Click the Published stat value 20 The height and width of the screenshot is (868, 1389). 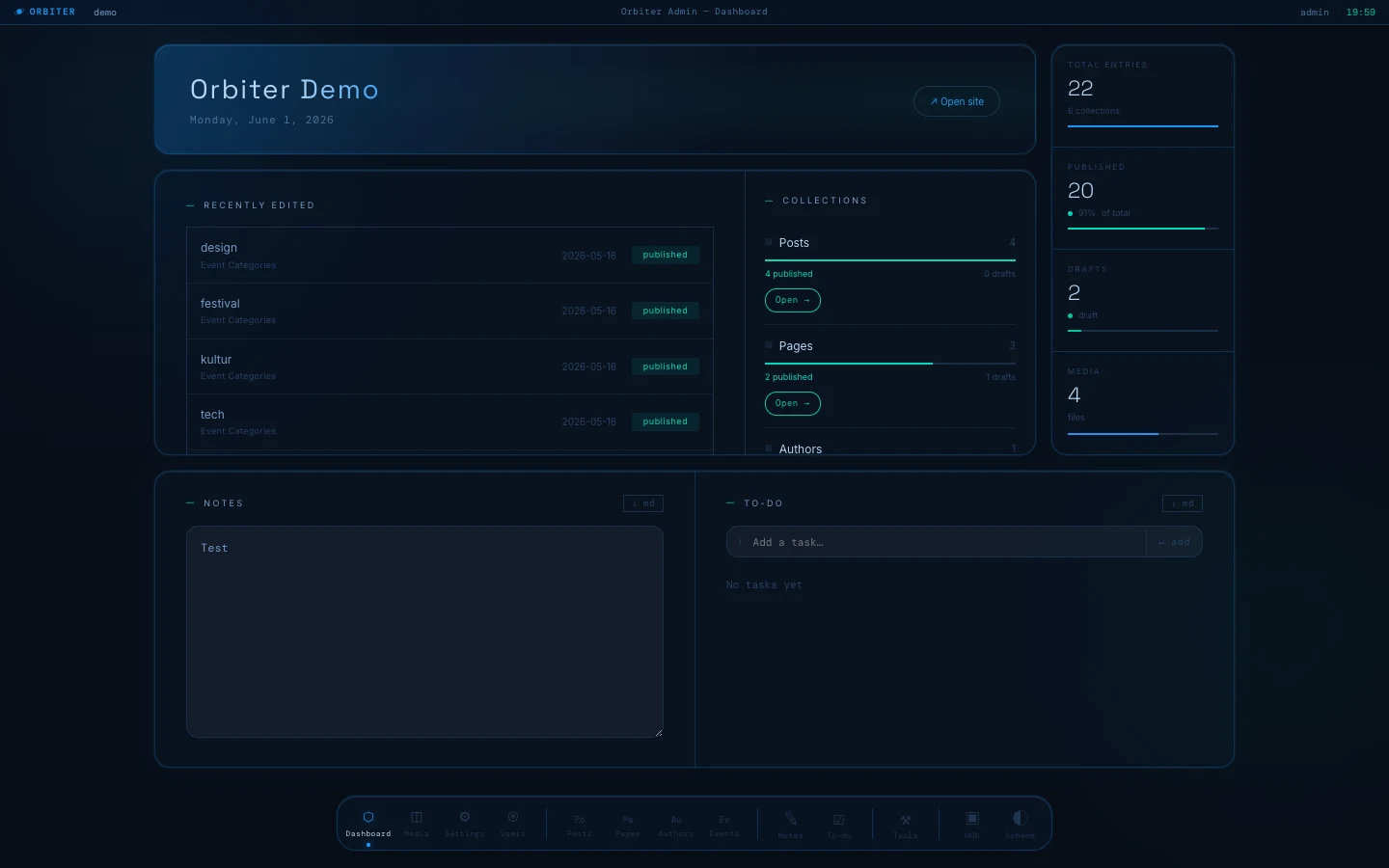(x=1080, y=191)
